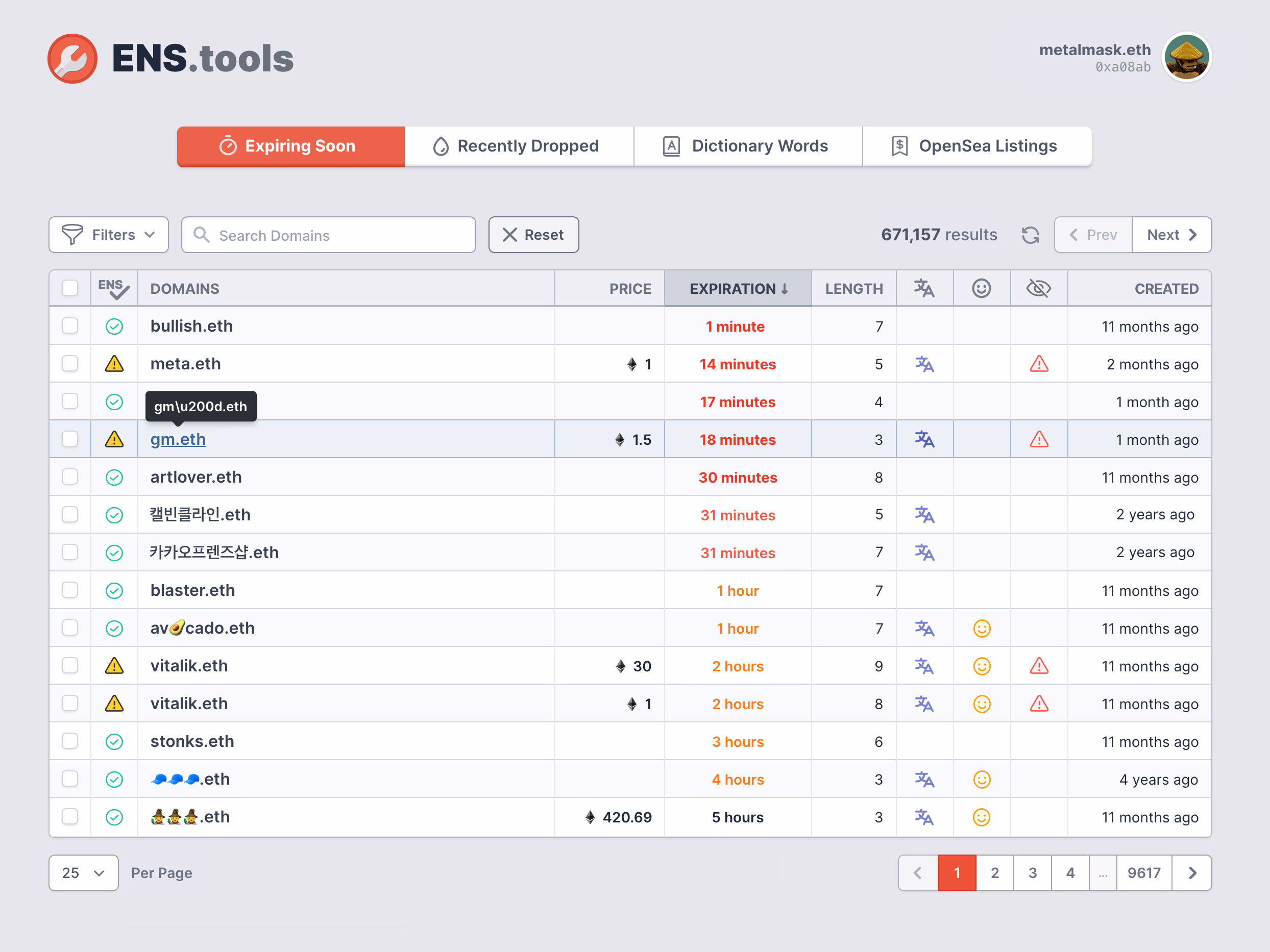Viewport: 1270px width, 952px height.
Task: Click the translate column header icon
Action: pos(924,288)
